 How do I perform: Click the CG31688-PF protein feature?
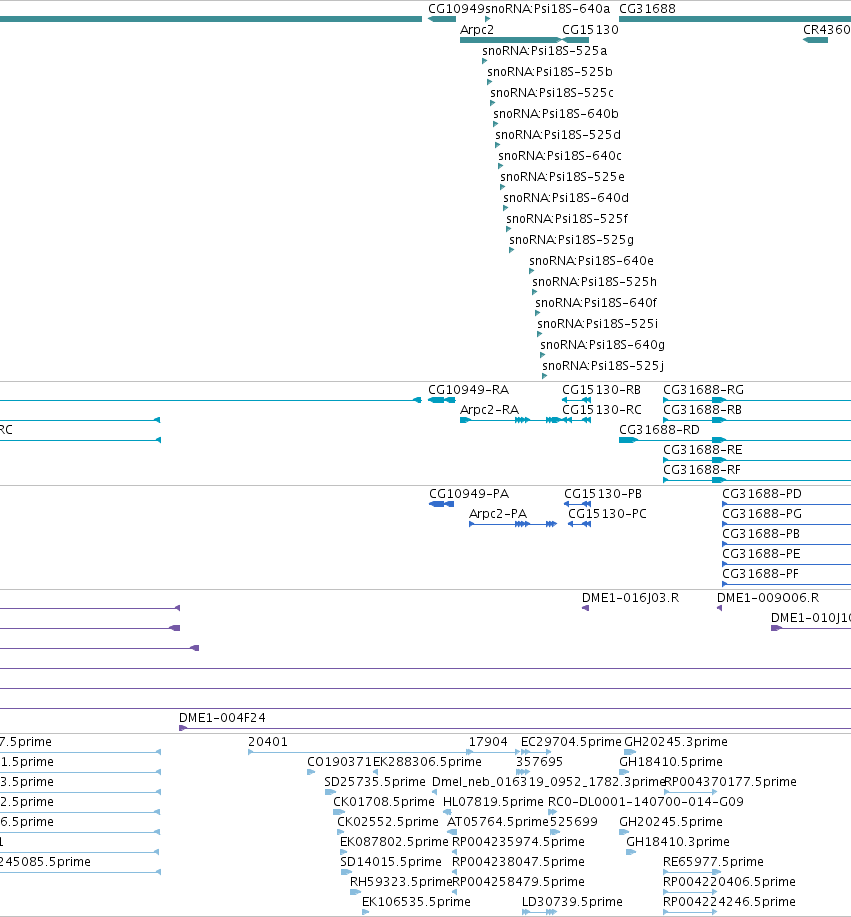click(x=787, y=584)
